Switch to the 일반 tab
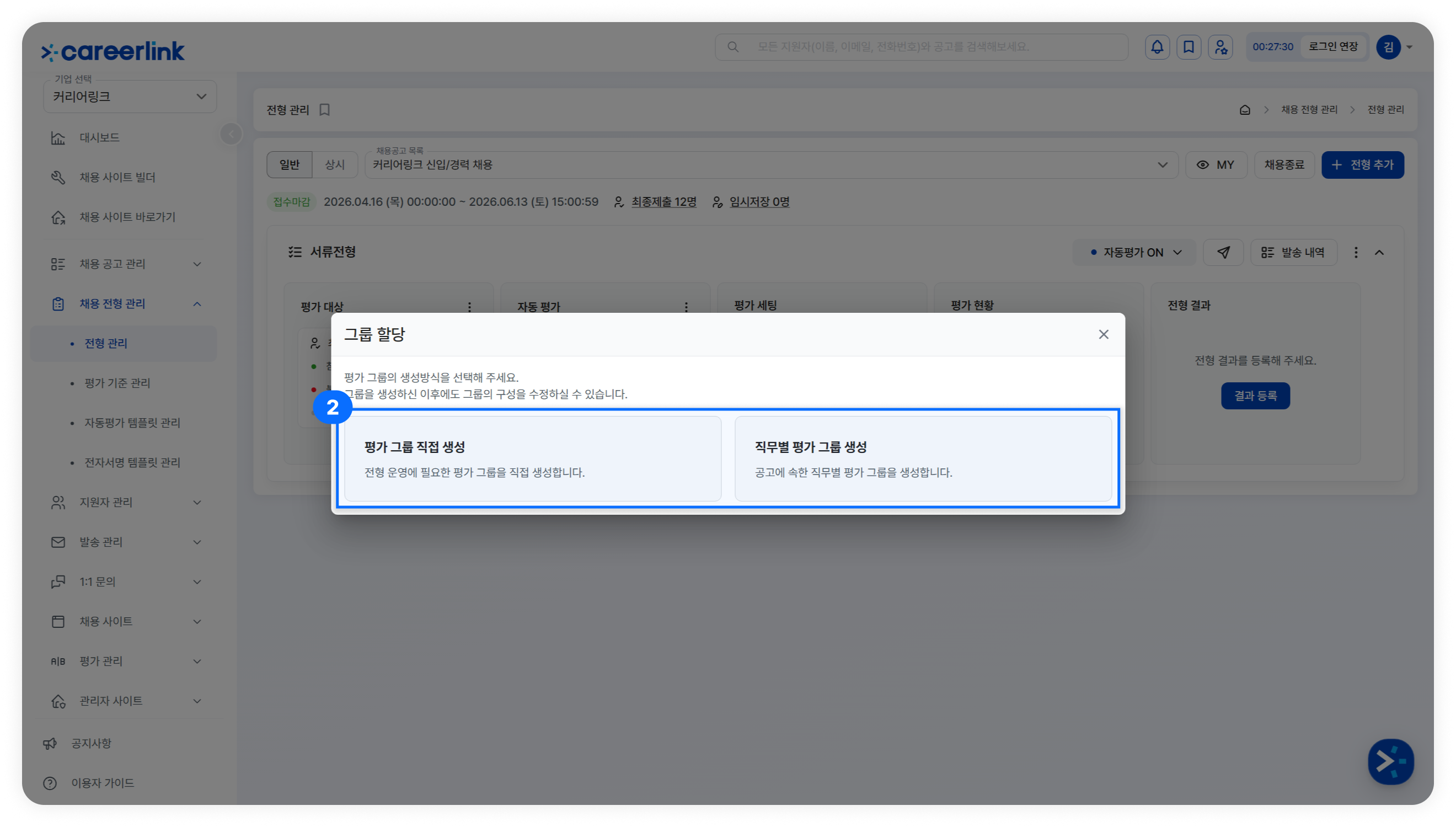 [290, 165]
